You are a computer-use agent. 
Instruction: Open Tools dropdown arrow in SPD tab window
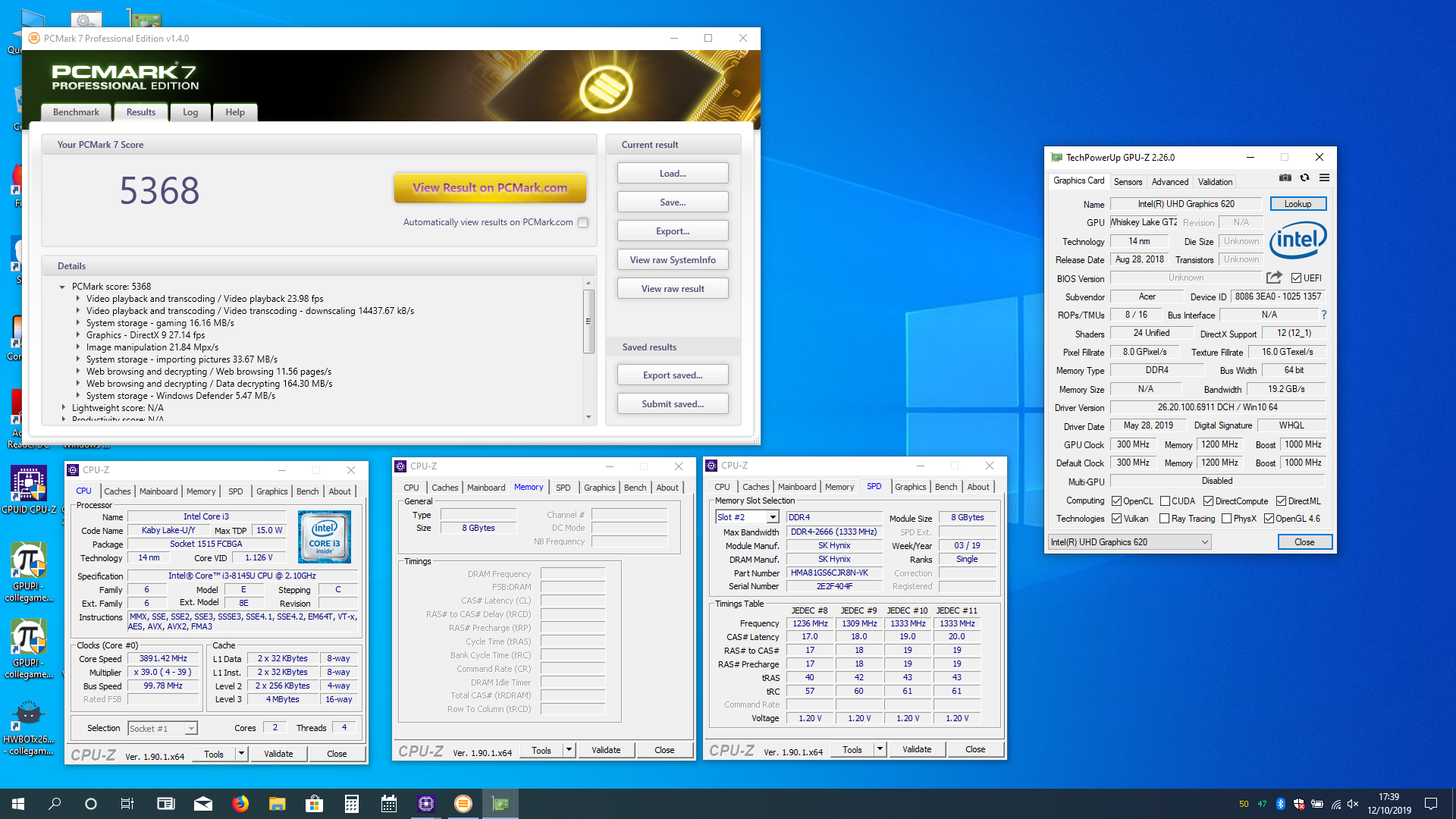pos(880,749)
